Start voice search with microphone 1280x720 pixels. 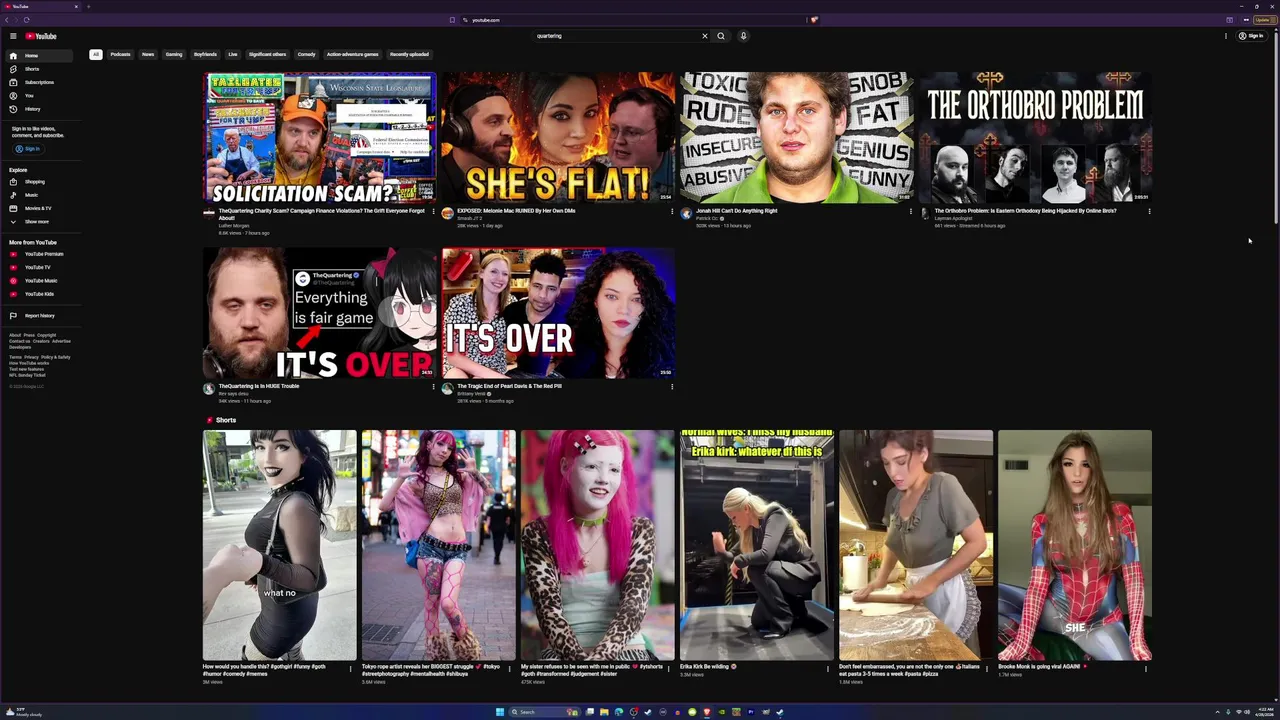click(743, 36)
